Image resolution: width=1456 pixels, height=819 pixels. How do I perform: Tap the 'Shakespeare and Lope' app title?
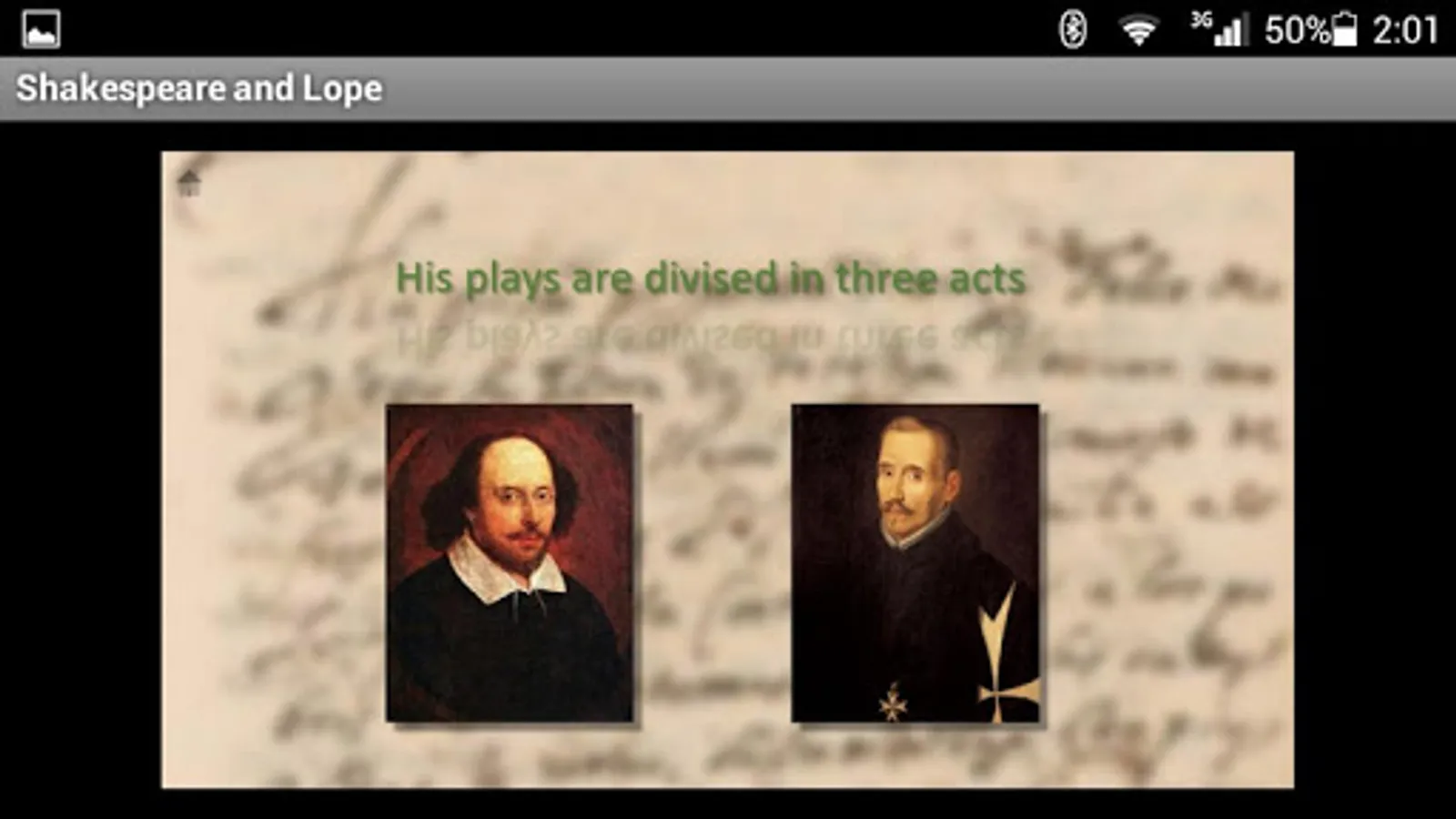click(x=199, y=88)
